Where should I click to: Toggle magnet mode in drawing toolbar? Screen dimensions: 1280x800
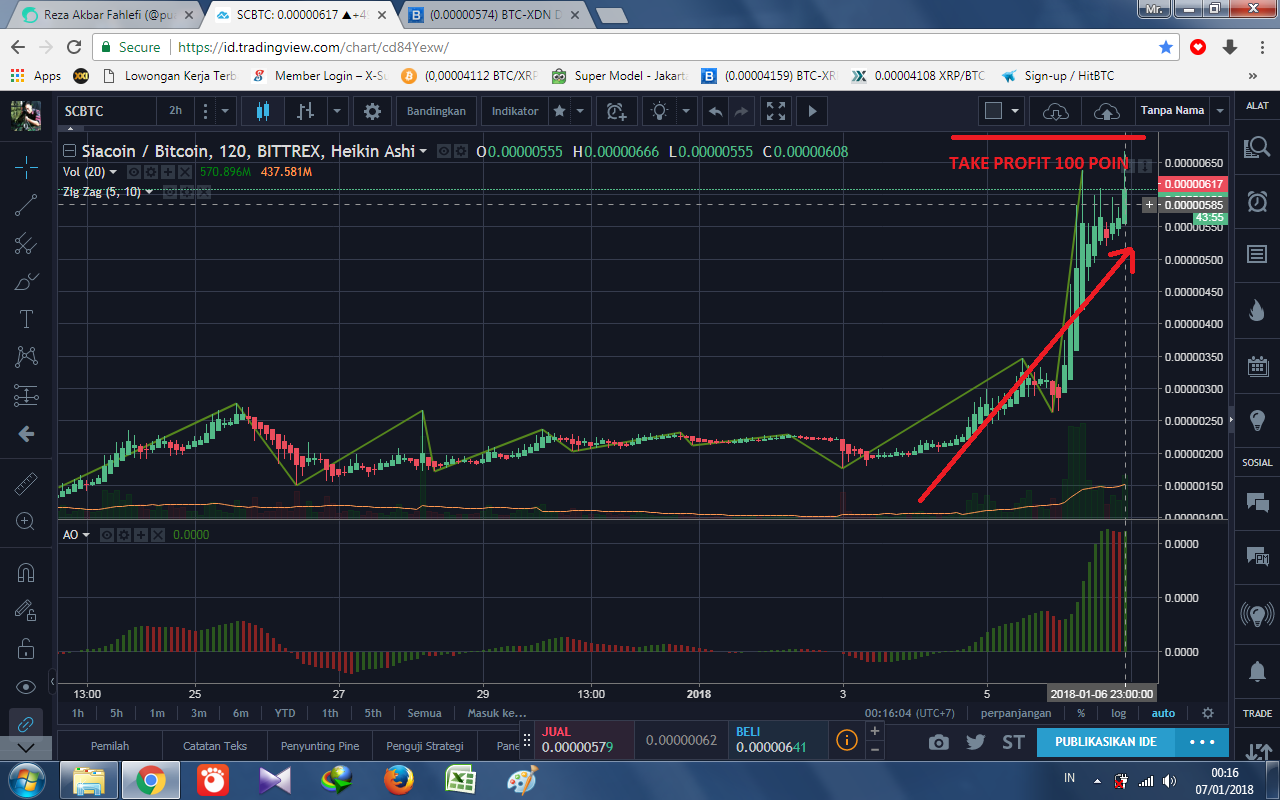[x=26, y=572]
